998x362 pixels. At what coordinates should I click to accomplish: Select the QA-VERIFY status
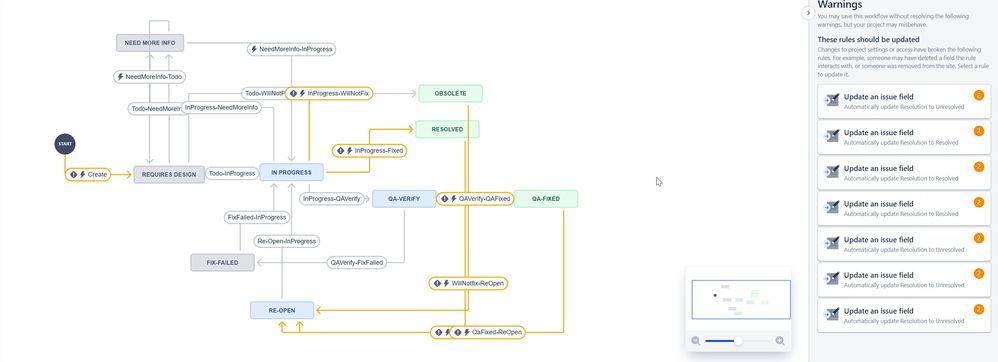pyautogui.click(x=404, y=198)
